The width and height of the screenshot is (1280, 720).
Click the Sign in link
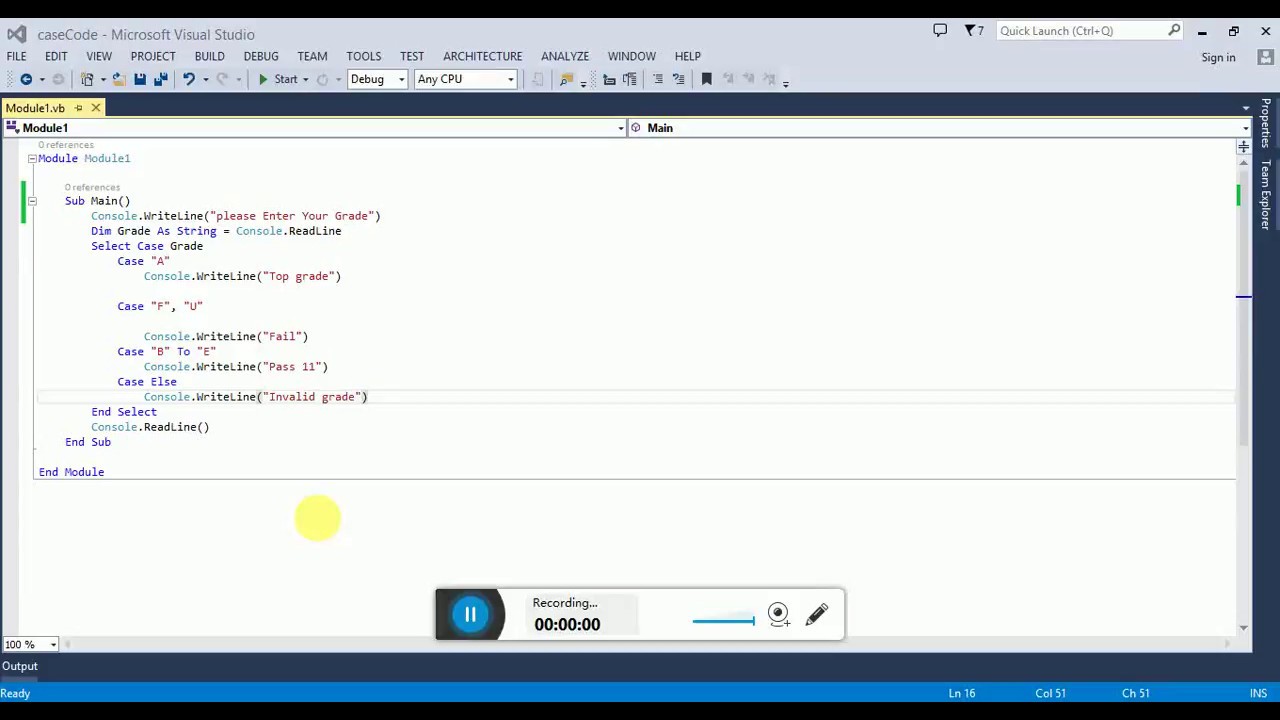1218,58
